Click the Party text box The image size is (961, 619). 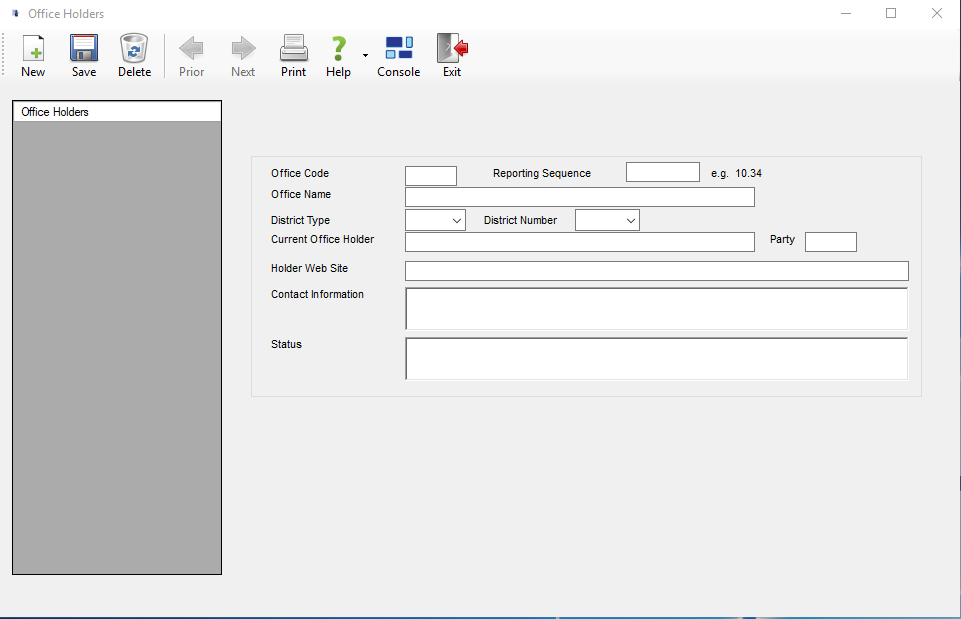[x=830, y=242]
